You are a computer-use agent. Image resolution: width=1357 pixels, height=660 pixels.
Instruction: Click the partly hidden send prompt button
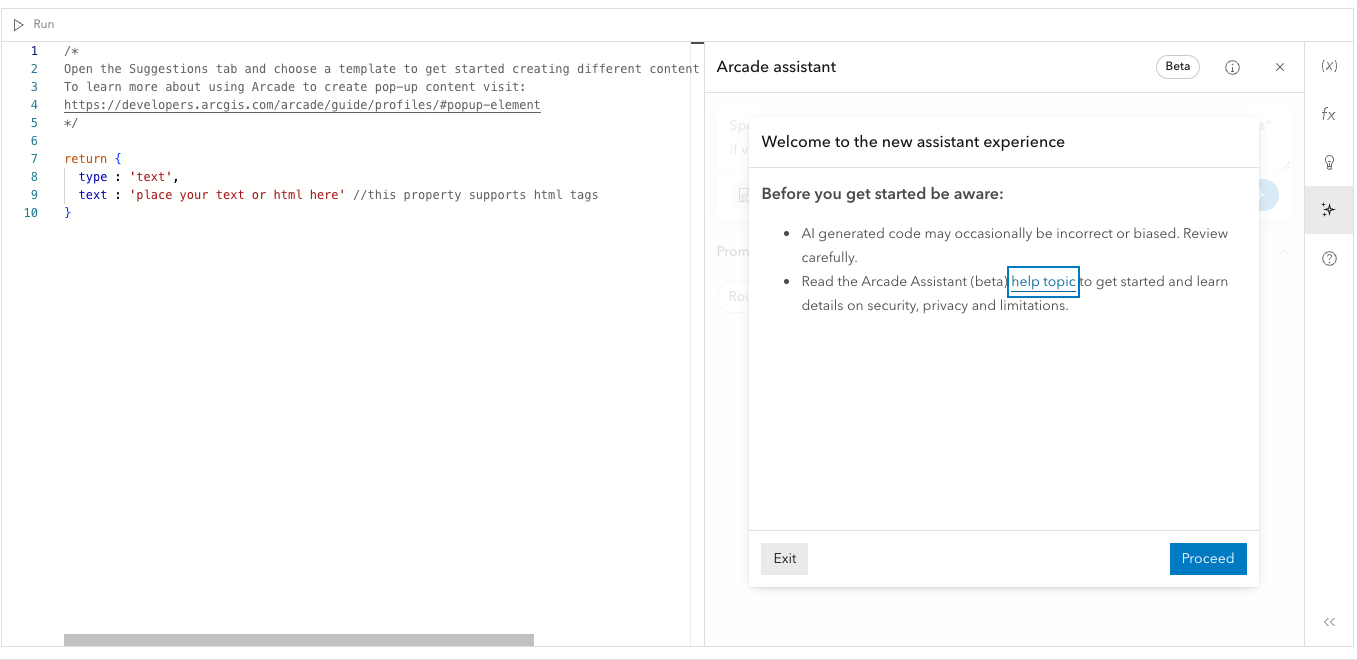[x=1268, y=195]
